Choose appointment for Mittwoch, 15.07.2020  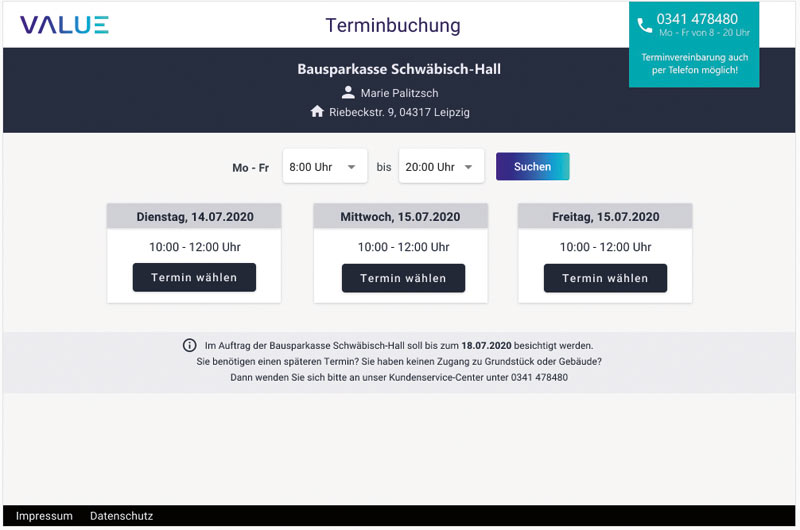click(x=403, y=278)
